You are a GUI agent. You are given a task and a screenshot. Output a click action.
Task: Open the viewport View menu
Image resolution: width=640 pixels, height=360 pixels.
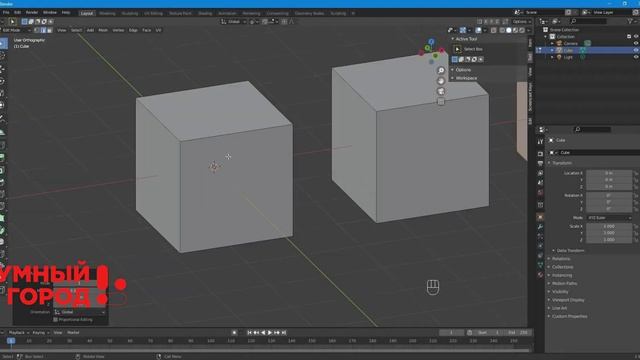click(62, 30)
